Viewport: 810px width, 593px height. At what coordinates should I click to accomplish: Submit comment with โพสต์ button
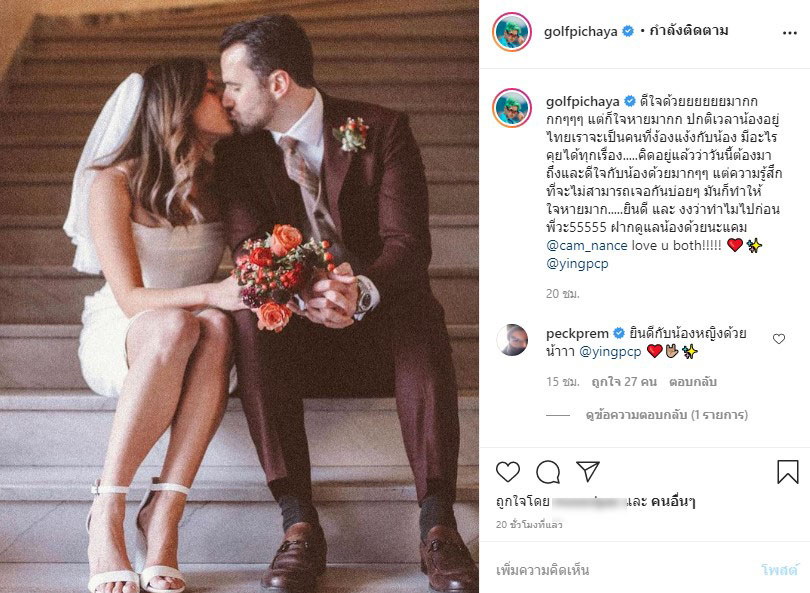point(779,570)
